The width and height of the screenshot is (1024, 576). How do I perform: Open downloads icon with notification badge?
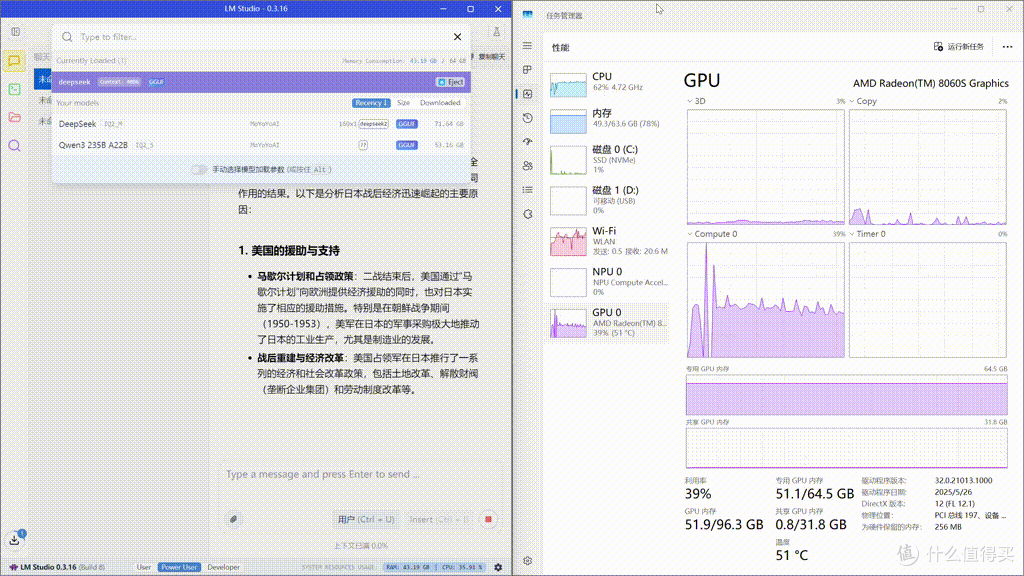[x=15, y=539]
